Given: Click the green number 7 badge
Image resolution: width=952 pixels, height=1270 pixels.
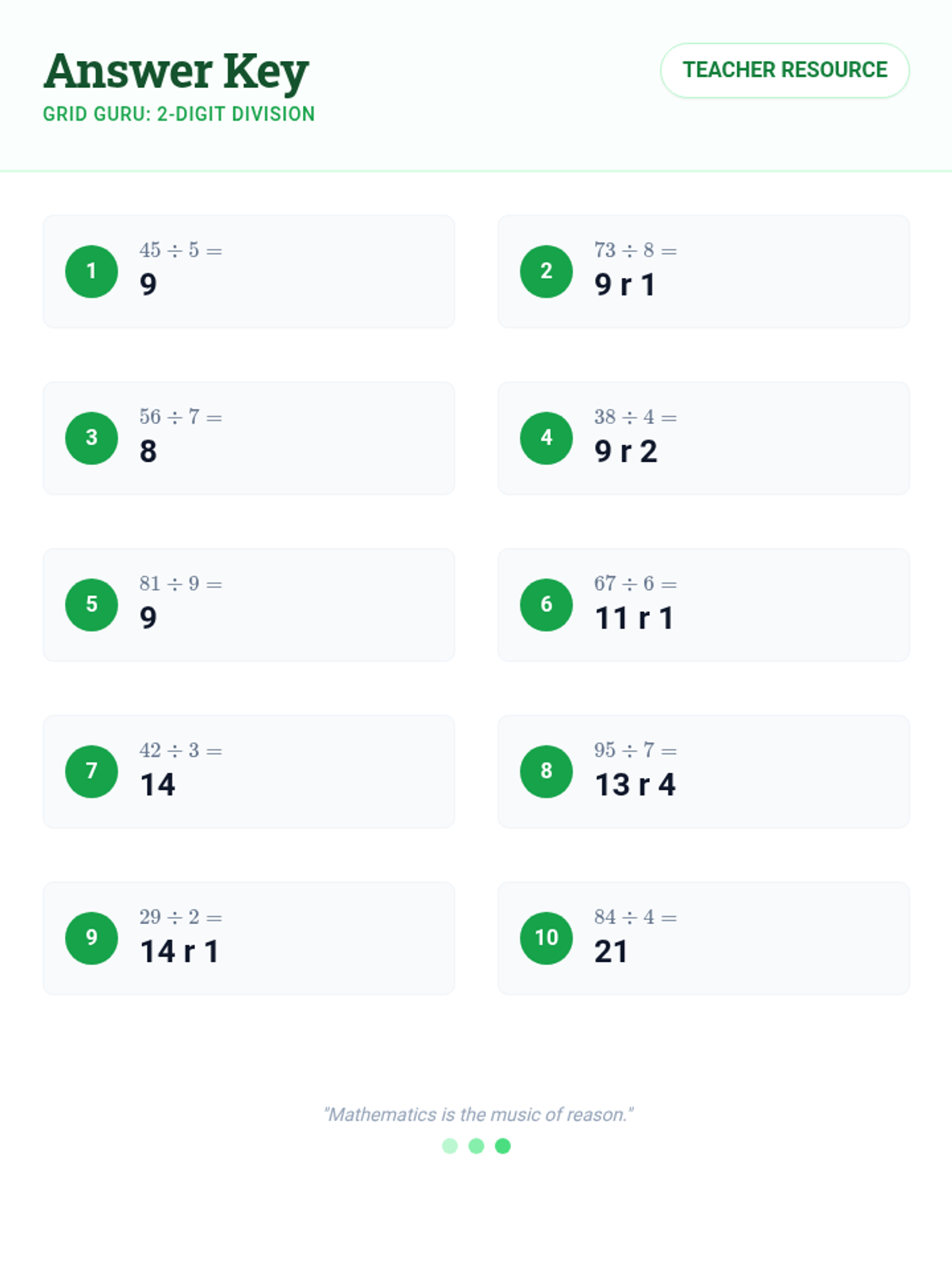Looking at the screenshot, I should [91, 772].
